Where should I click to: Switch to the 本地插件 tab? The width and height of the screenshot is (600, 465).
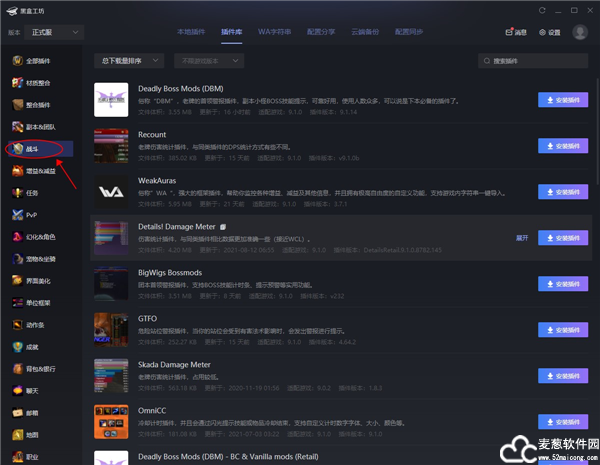click(x=191, y=32)
